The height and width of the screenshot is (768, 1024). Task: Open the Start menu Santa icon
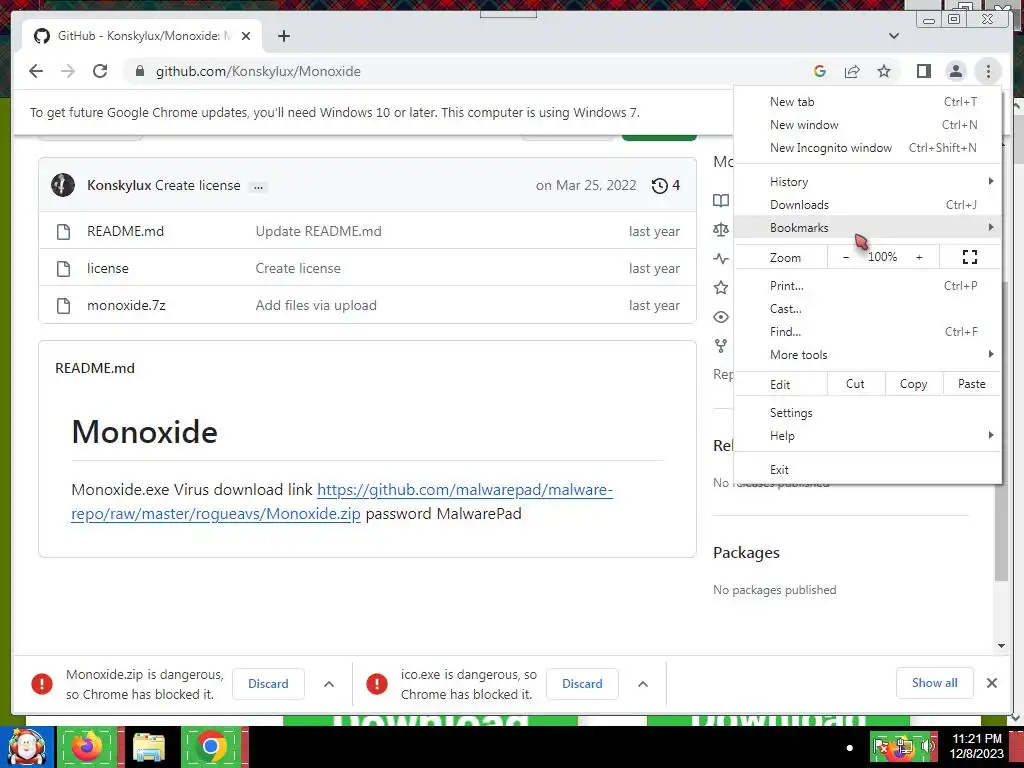(27, 747)
